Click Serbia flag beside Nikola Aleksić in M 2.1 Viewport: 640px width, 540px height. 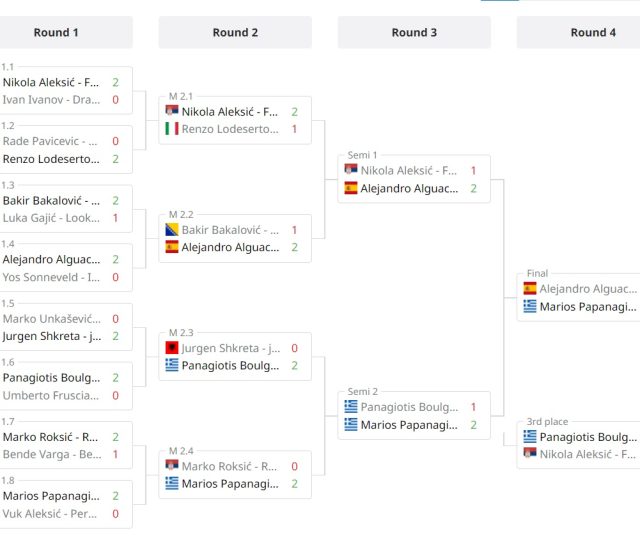pyautogui.click(x=172, y=111)
